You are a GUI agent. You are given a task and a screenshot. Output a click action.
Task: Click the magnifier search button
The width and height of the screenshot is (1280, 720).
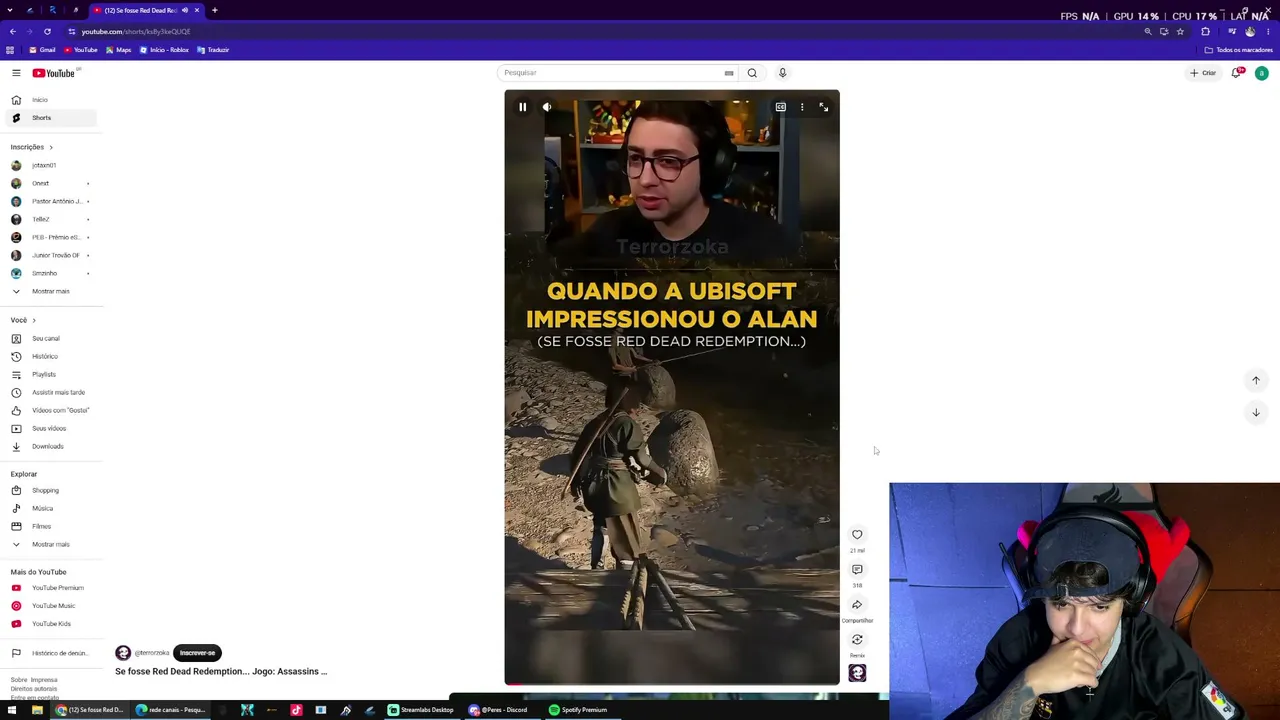752,73
